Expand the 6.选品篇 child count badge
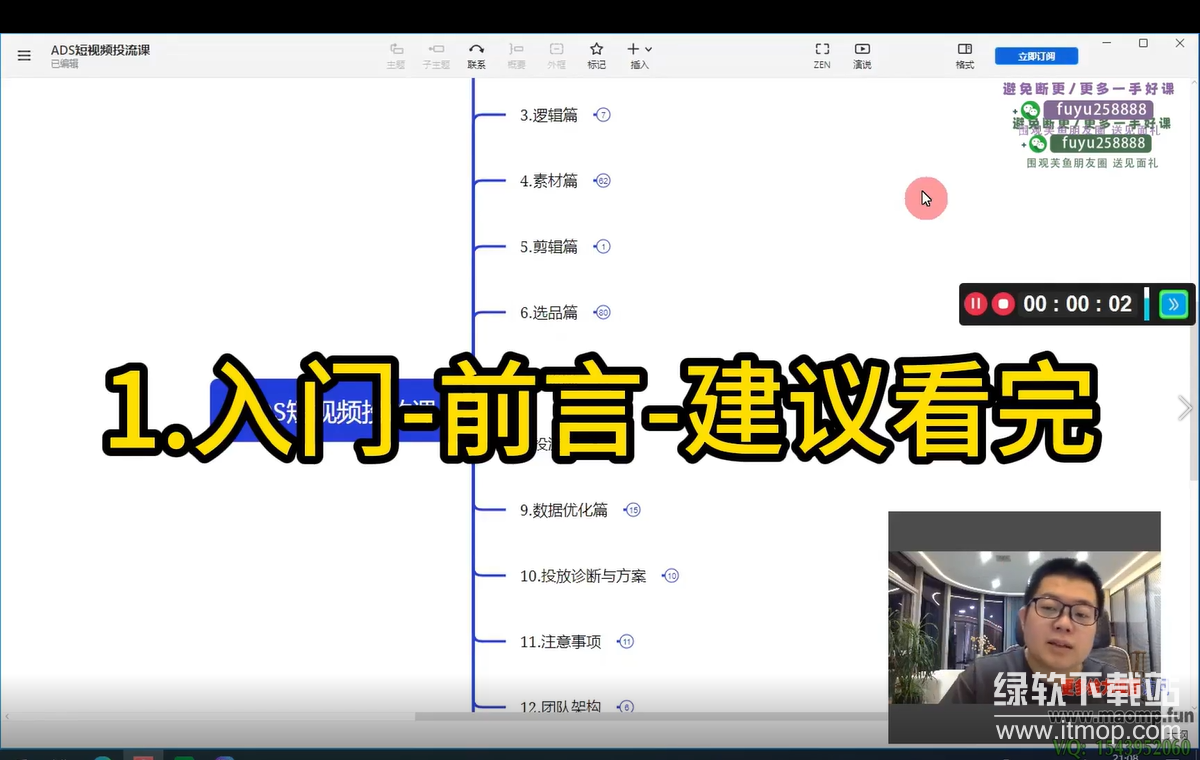Screen dimensions: 1200x760 click(x=602, y=313)
